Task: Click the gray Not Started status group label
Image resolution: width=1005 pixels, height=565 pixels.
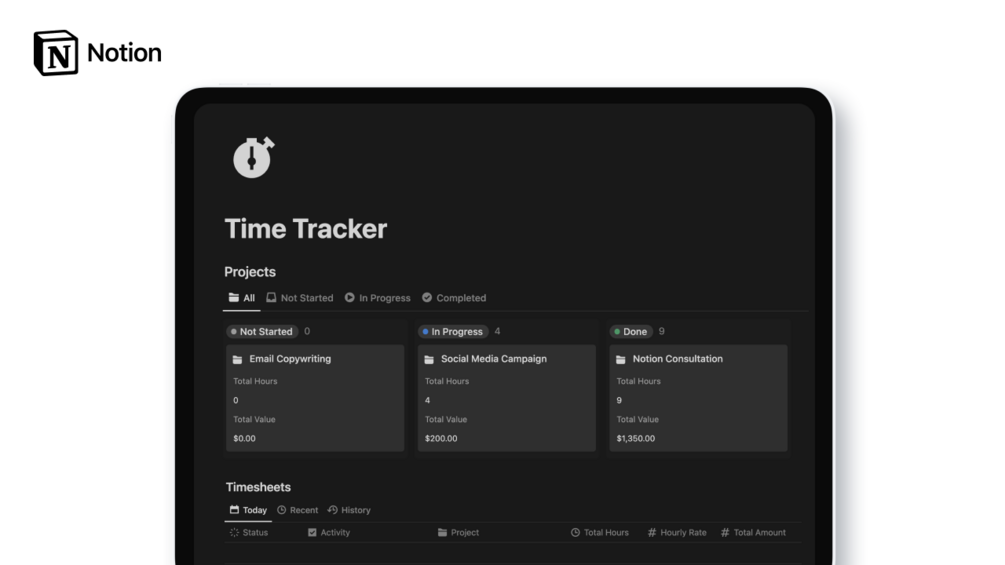Action: [x=262, y=331]
